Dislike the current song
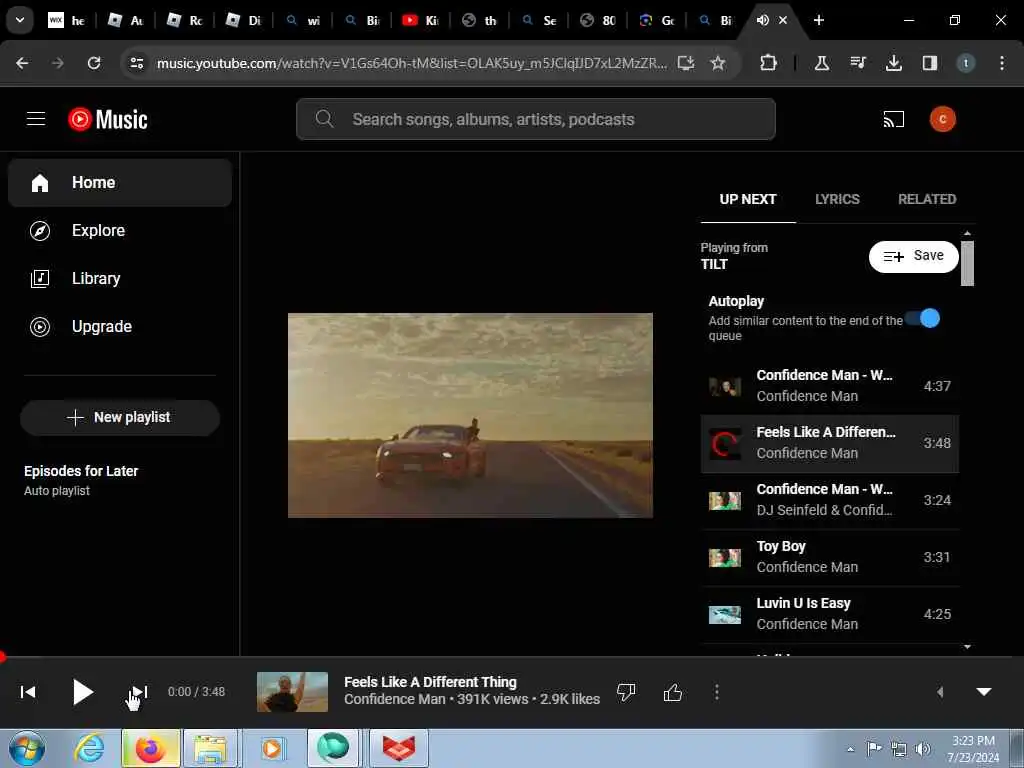 pyautogui.click(x=626, y=692)
